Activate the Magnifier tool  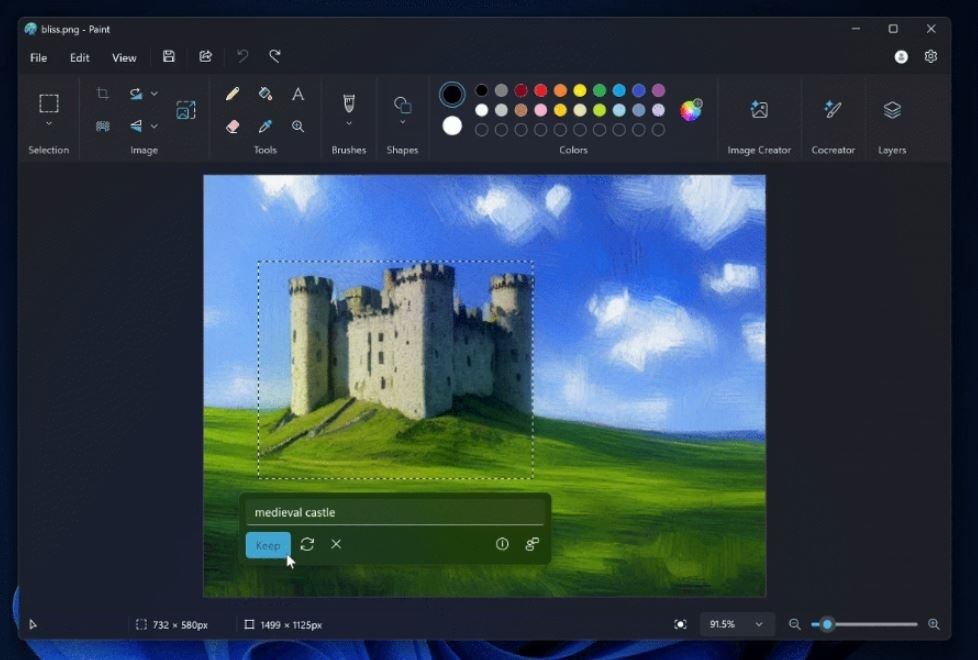(x=298, y=127)
